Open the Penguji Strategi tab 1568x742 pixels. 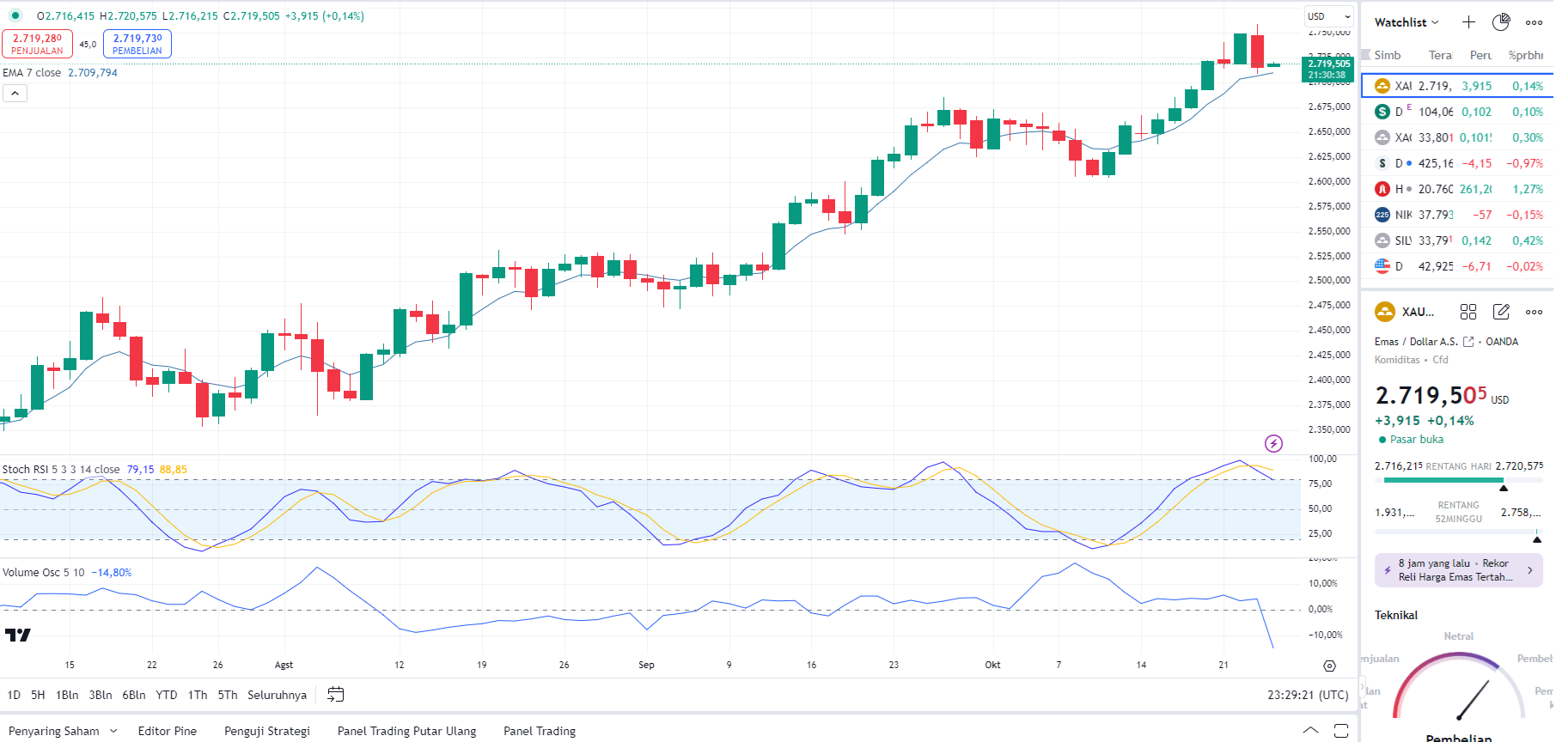(x=267, y=731)
